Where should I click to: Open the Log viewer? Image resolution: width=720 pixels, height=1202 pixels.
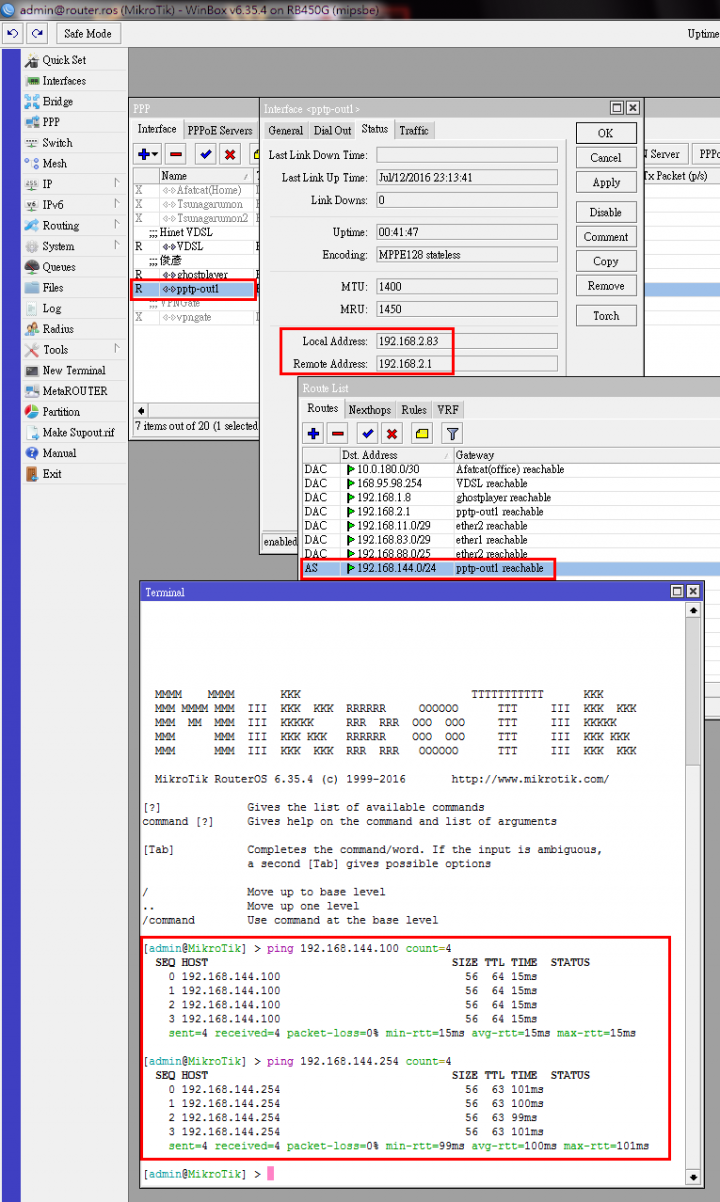[52, 309]
